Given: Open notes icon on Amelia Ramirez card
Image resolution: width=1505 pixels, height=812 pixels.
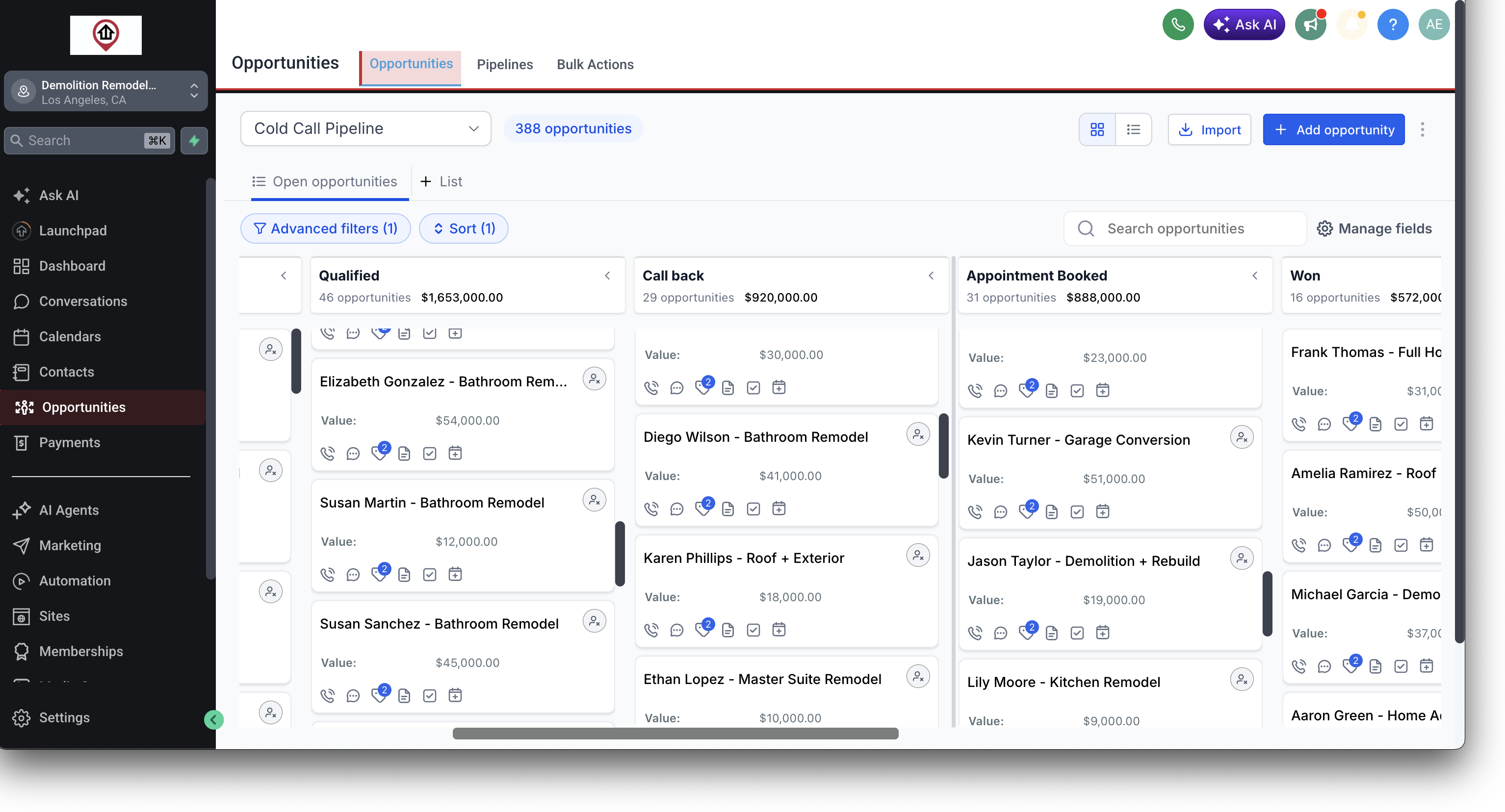Looking at the screenshot, I should point(1375,545).
